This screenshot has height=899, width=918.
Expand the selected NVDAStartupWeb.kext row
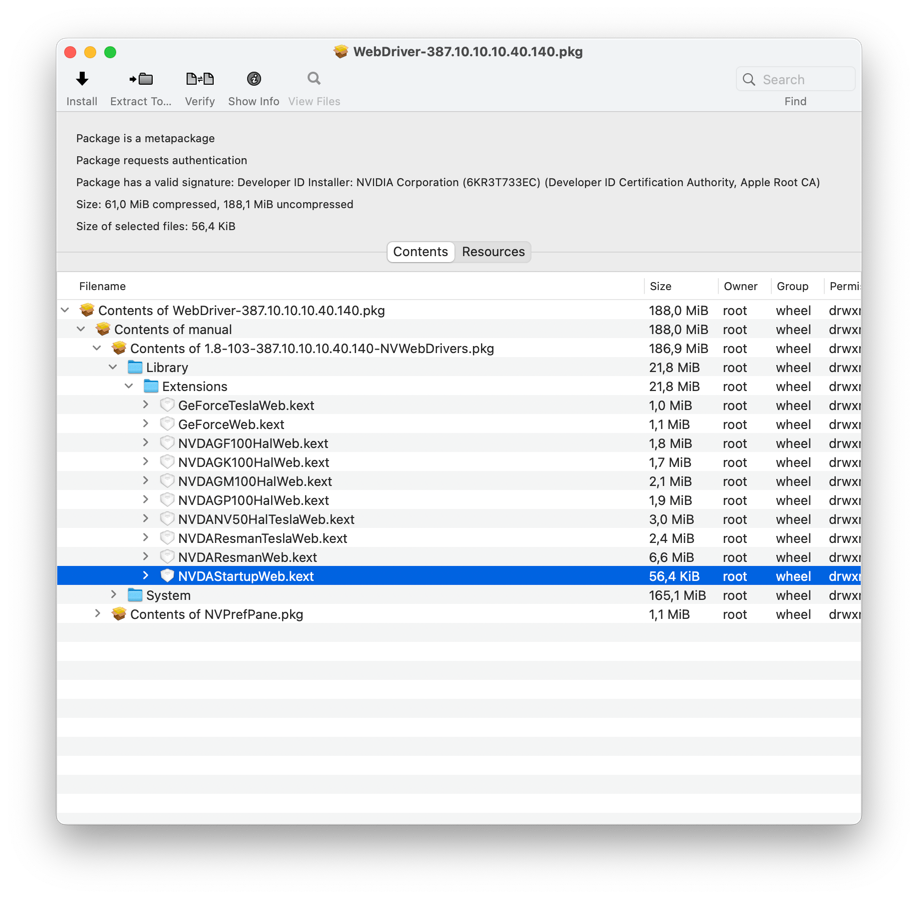point(145,576)
